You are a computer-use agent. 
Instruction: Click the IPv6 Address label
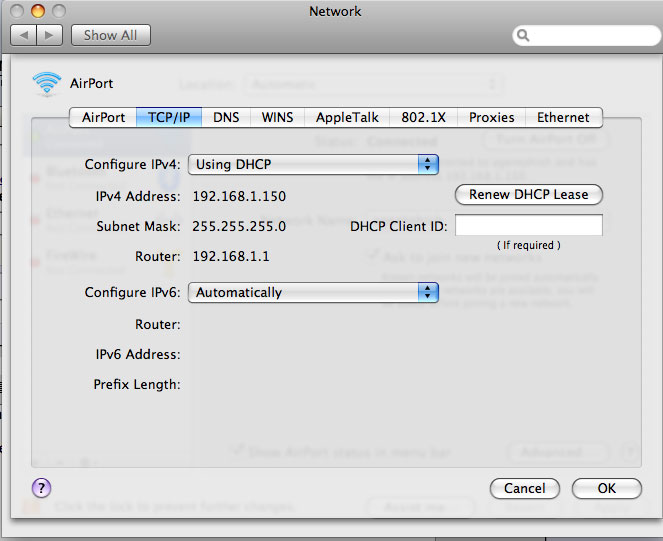(138, 354)
